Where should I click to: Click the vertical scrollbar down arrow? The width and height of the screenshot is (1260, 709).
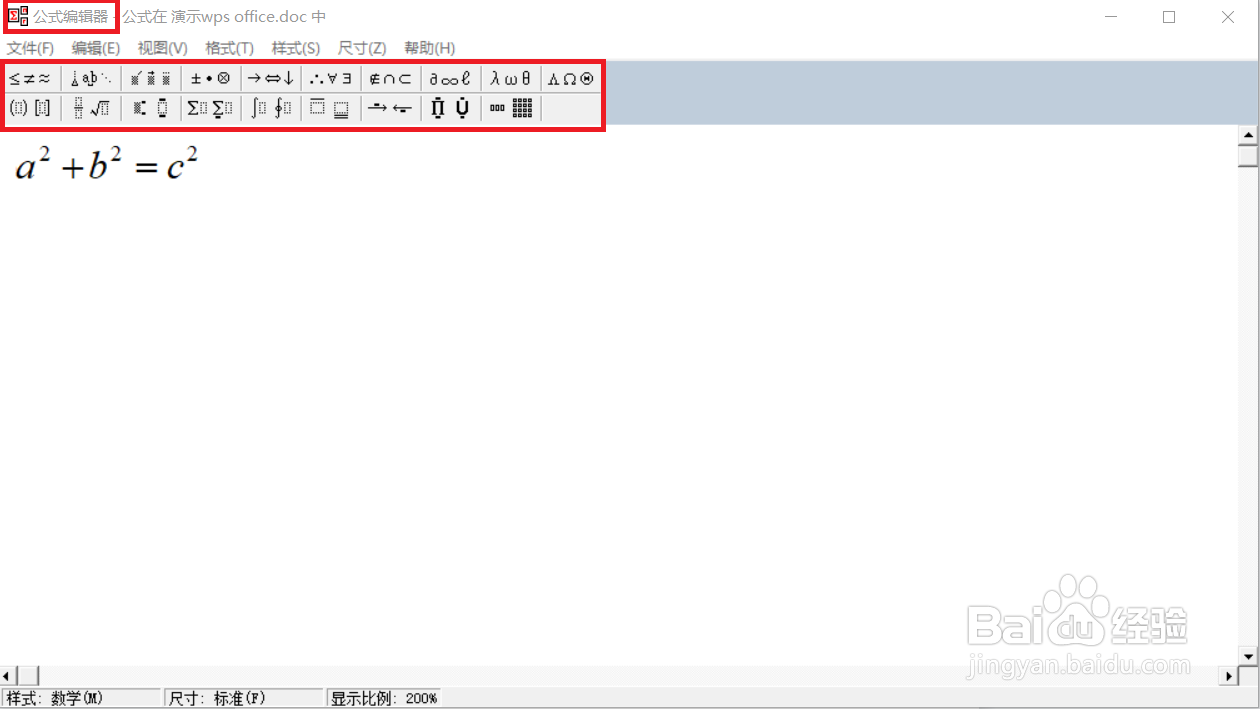[x=1248, y=656]
